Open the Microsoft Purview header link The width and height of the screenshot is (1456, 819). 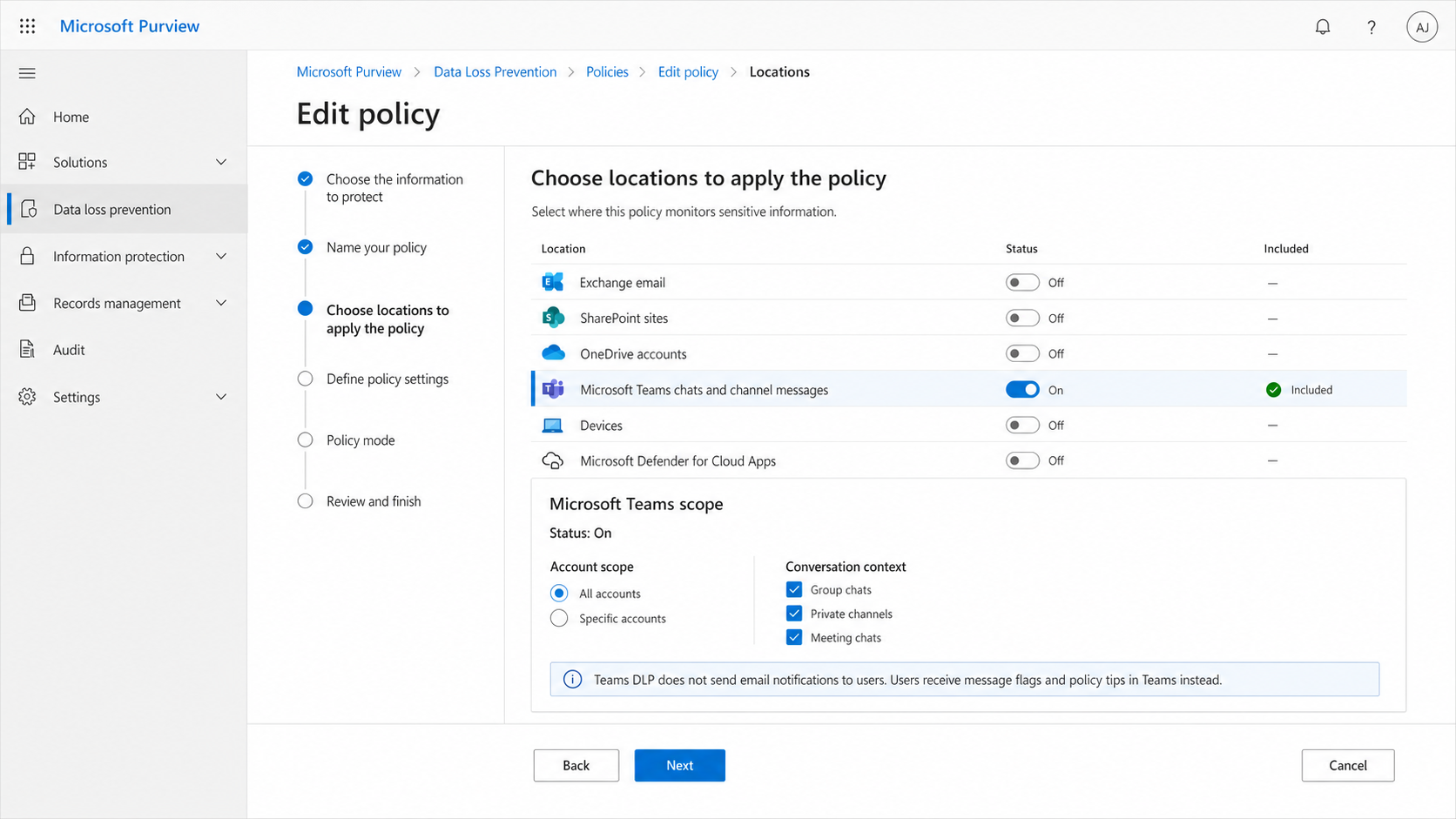130,26
